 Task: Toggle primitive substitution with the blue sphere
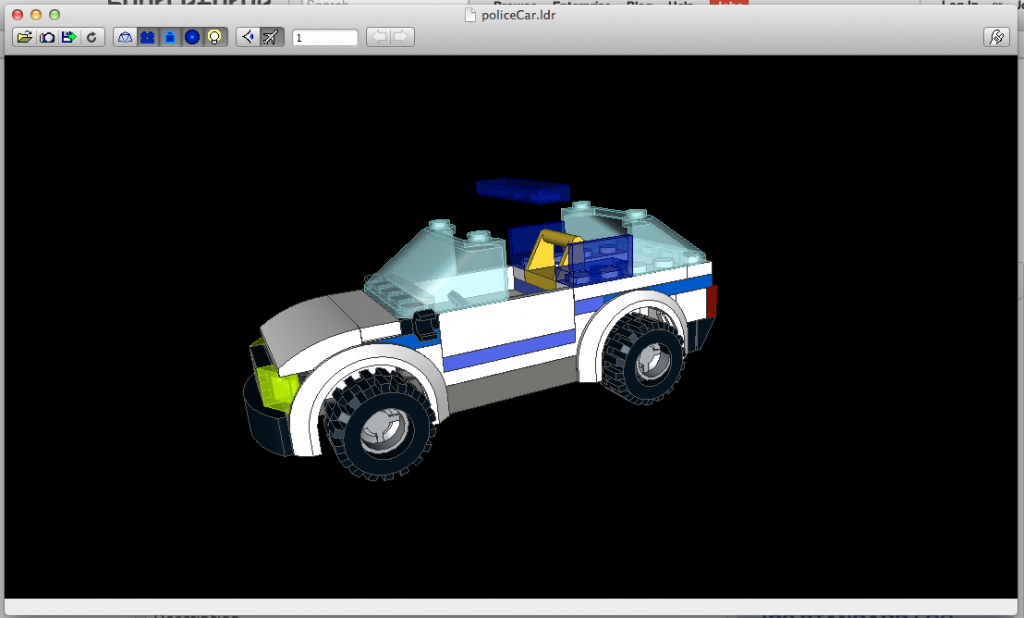(192, 37)
